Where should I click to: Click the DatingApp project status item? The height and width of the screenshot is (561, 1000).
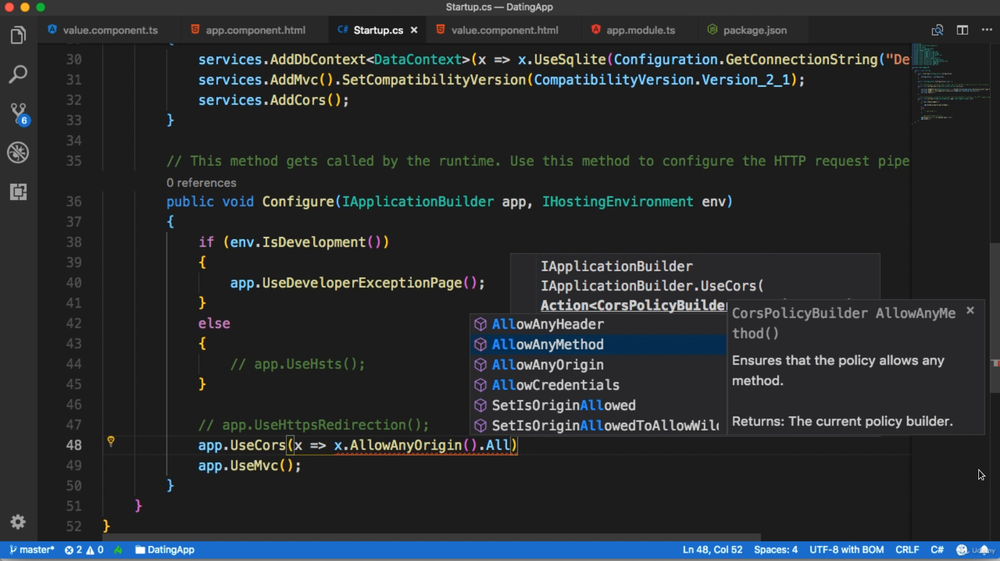click(165, 550)
